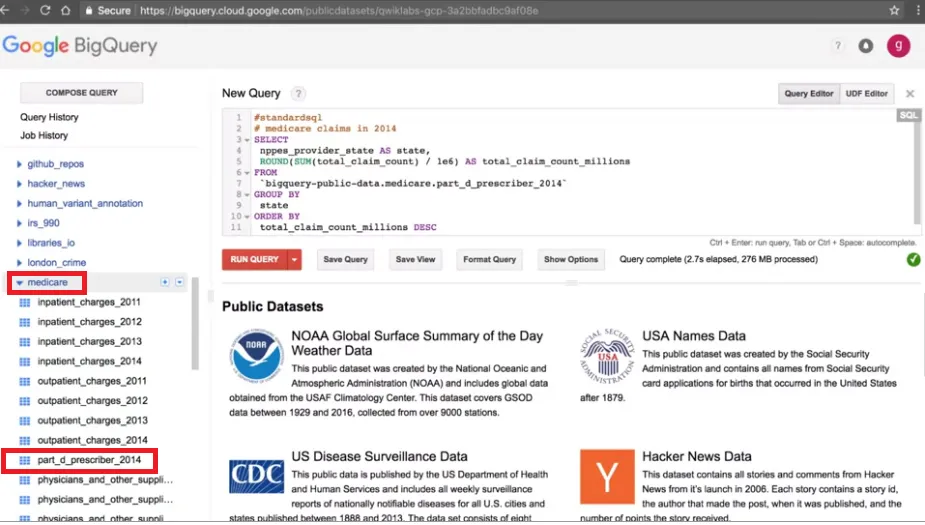Image resolution: width=925 pixels, height=525 pixels.
Task: Click the table icon for outpatient_charges_2013
Action: [25, 421]
